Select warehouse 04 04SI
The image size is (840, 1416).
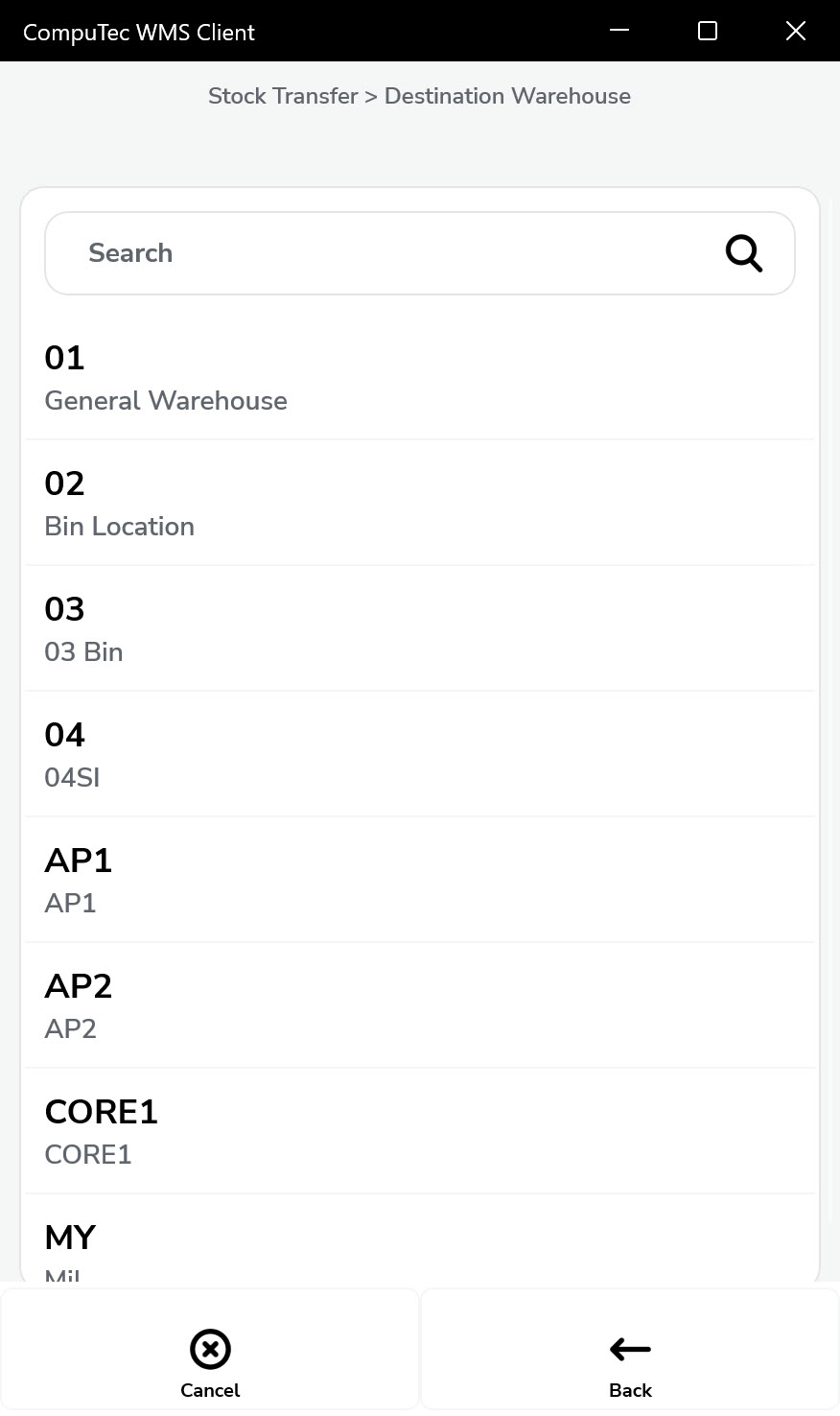pos(420,755)
